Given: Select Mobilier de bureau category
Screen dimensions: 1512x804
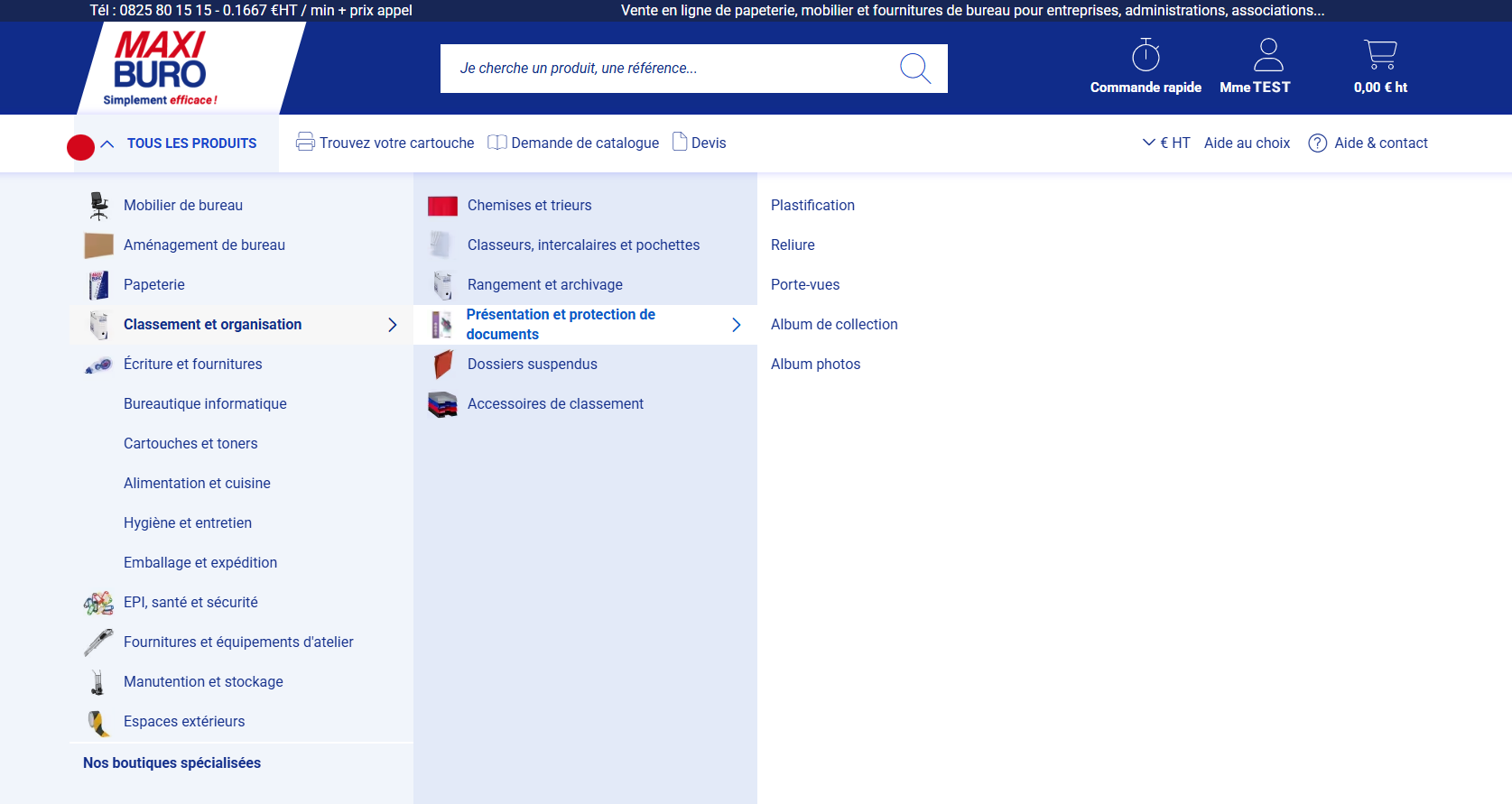Looking at the screenshot, I should click(183, 206).
